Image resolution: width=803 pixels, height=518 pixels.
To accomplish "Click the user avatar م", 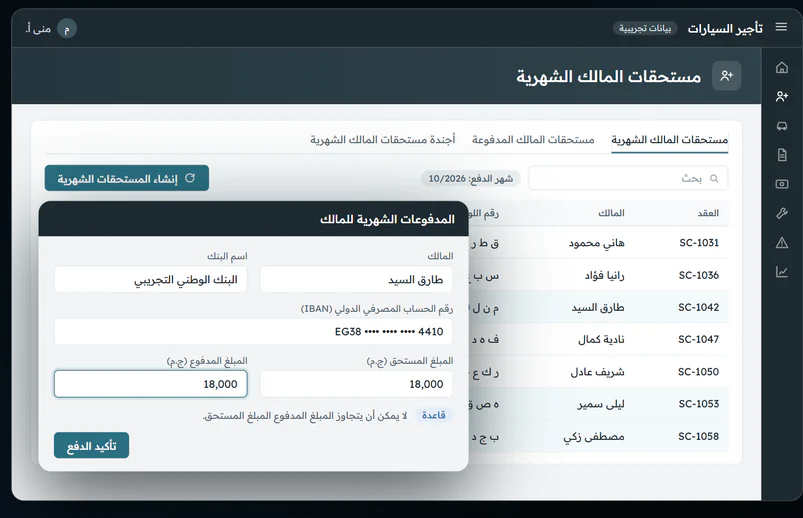I will 67,28.
